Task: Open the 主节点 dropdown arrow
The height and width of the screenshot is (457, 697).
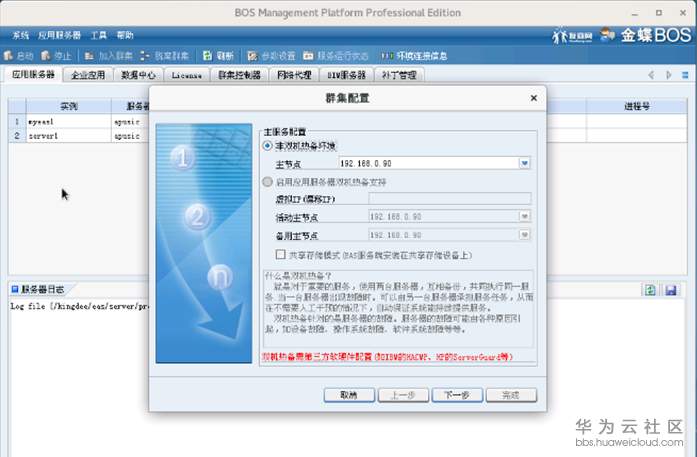Action: click(525, 163)
